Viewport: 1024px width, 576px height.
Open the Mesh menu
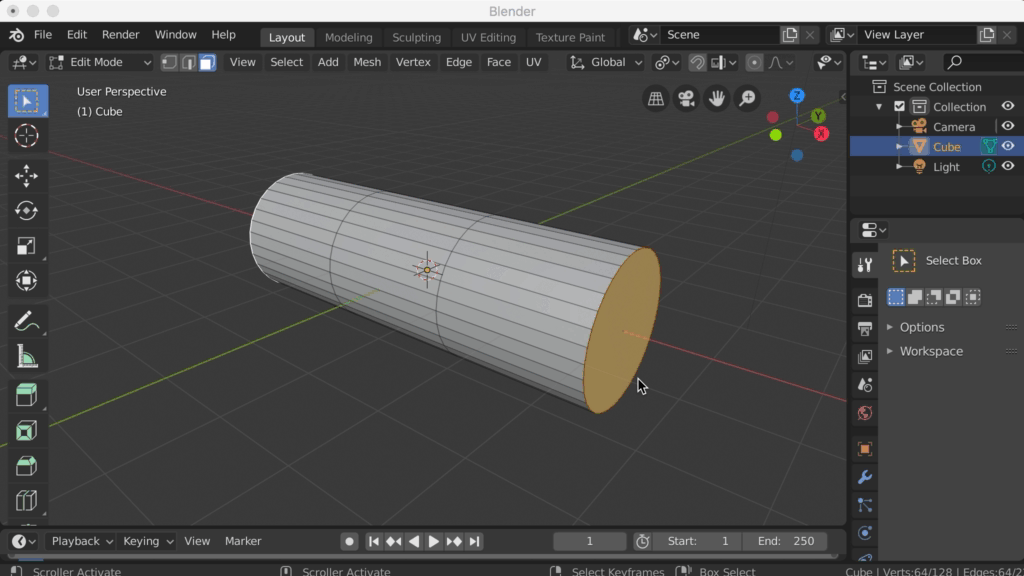click(367, 62)
